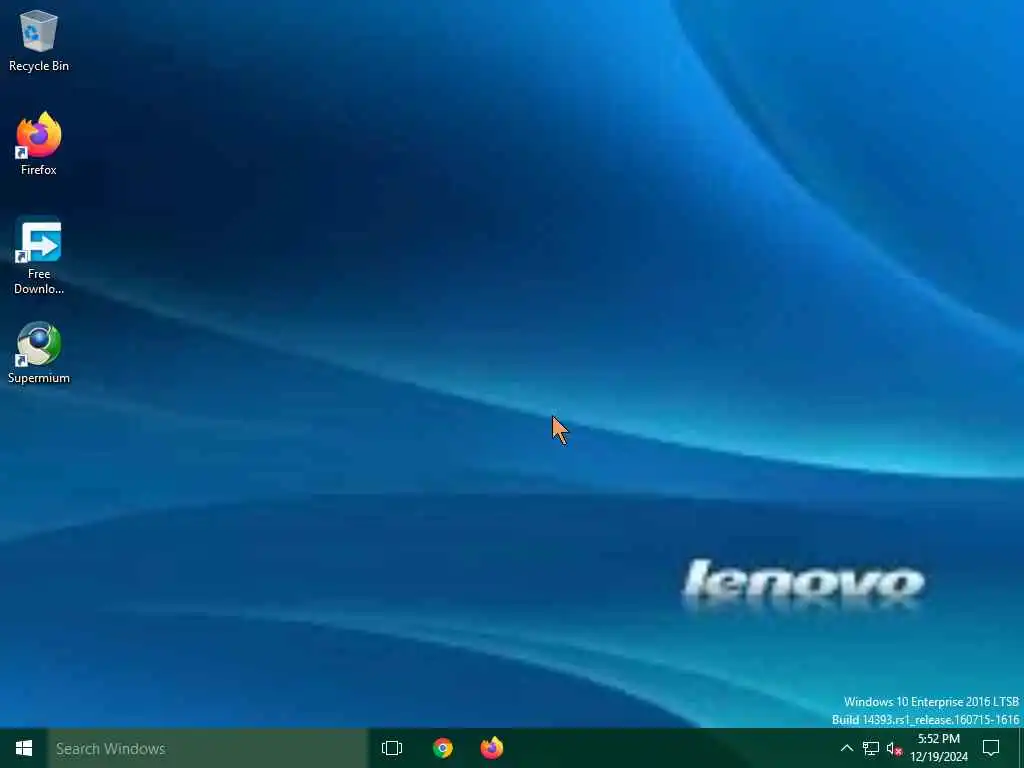Select the Recycle Bin desktop icon
This screenshot has height=768, width=1024.
click(x=39, y=40)
